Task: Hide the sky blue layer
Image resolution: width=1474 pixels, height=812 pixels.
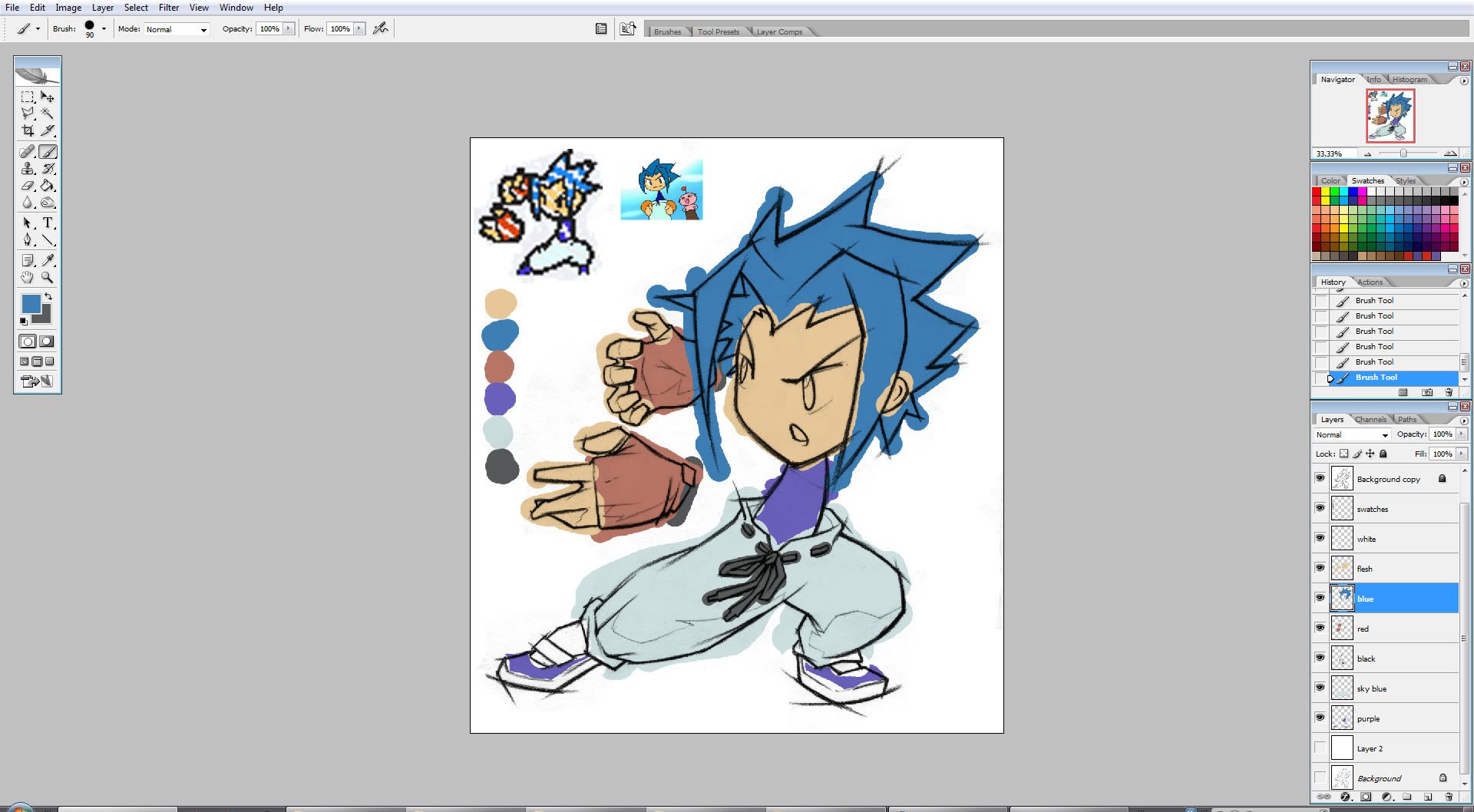Action: (x=1320, y=688)
